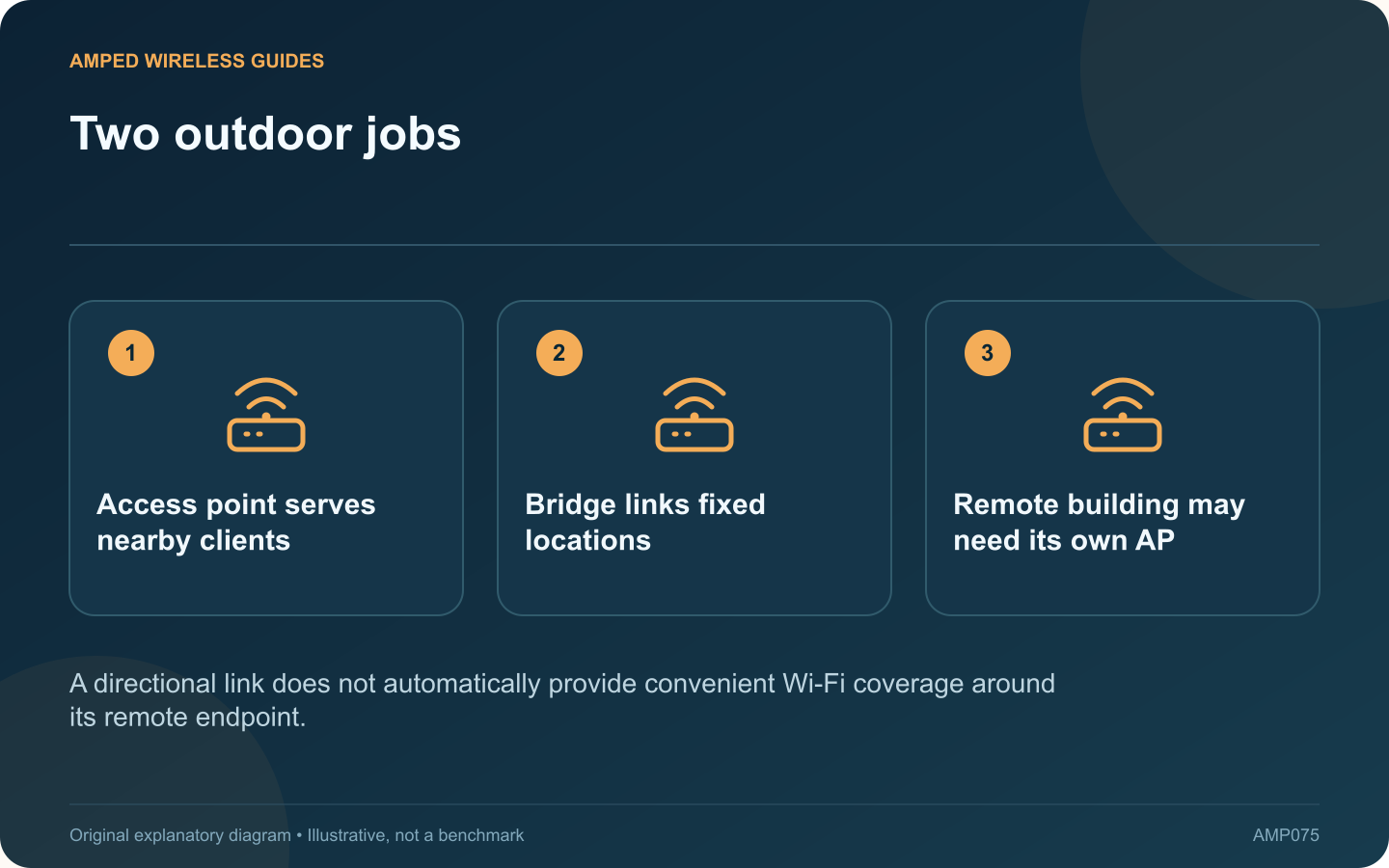
Task: Select the Remote building may need its own AP text
Action: 1100,523
